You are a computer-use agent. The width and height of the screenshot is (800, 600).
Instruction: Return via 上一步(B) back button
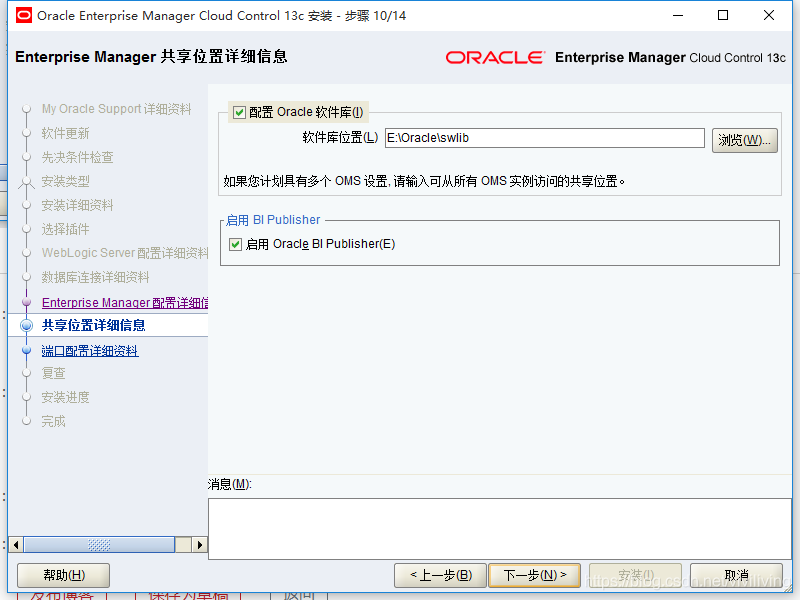coord(440,576)
